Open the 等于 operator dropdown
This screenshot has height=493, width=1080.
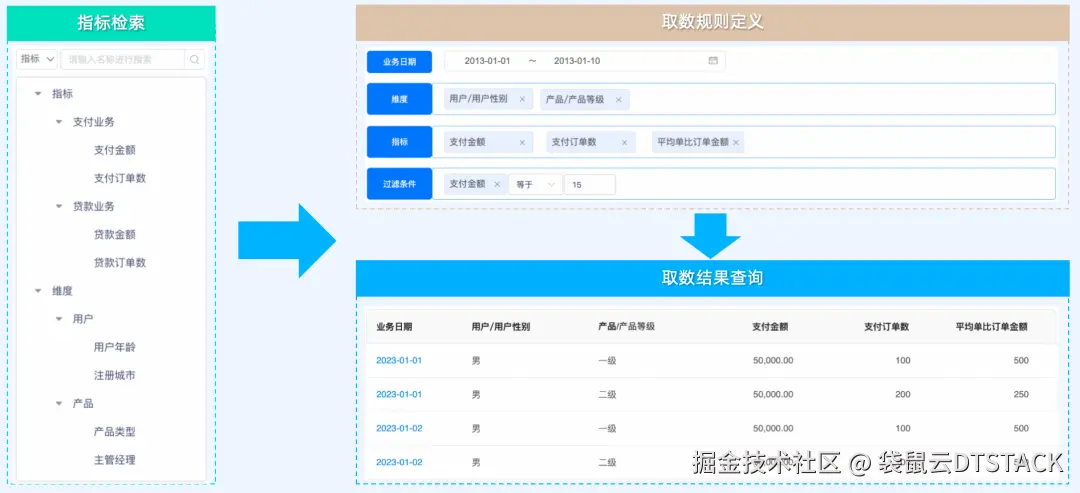(x=535, y=185)
